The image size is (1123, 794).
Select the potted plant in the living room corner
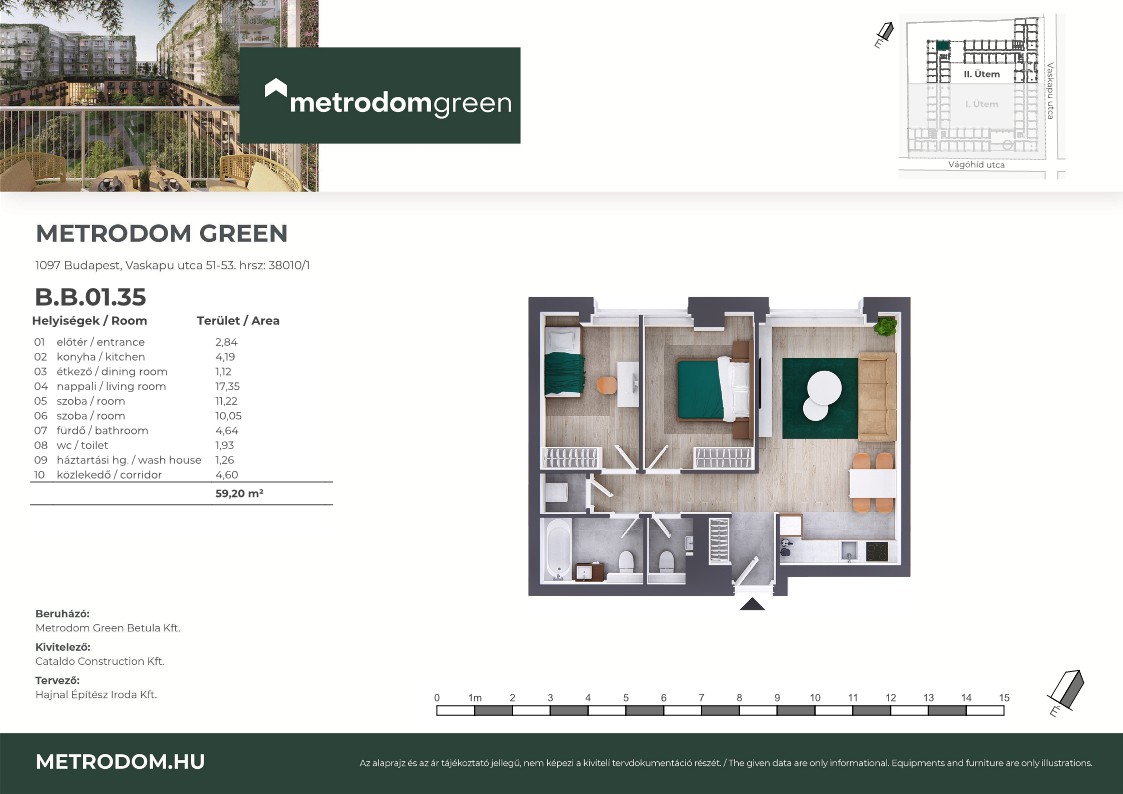(x=884, y=325)
